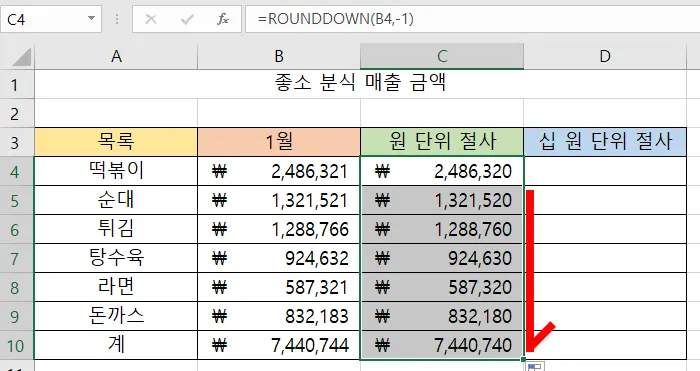Click cell with value 587,321

tap(279, 288)
